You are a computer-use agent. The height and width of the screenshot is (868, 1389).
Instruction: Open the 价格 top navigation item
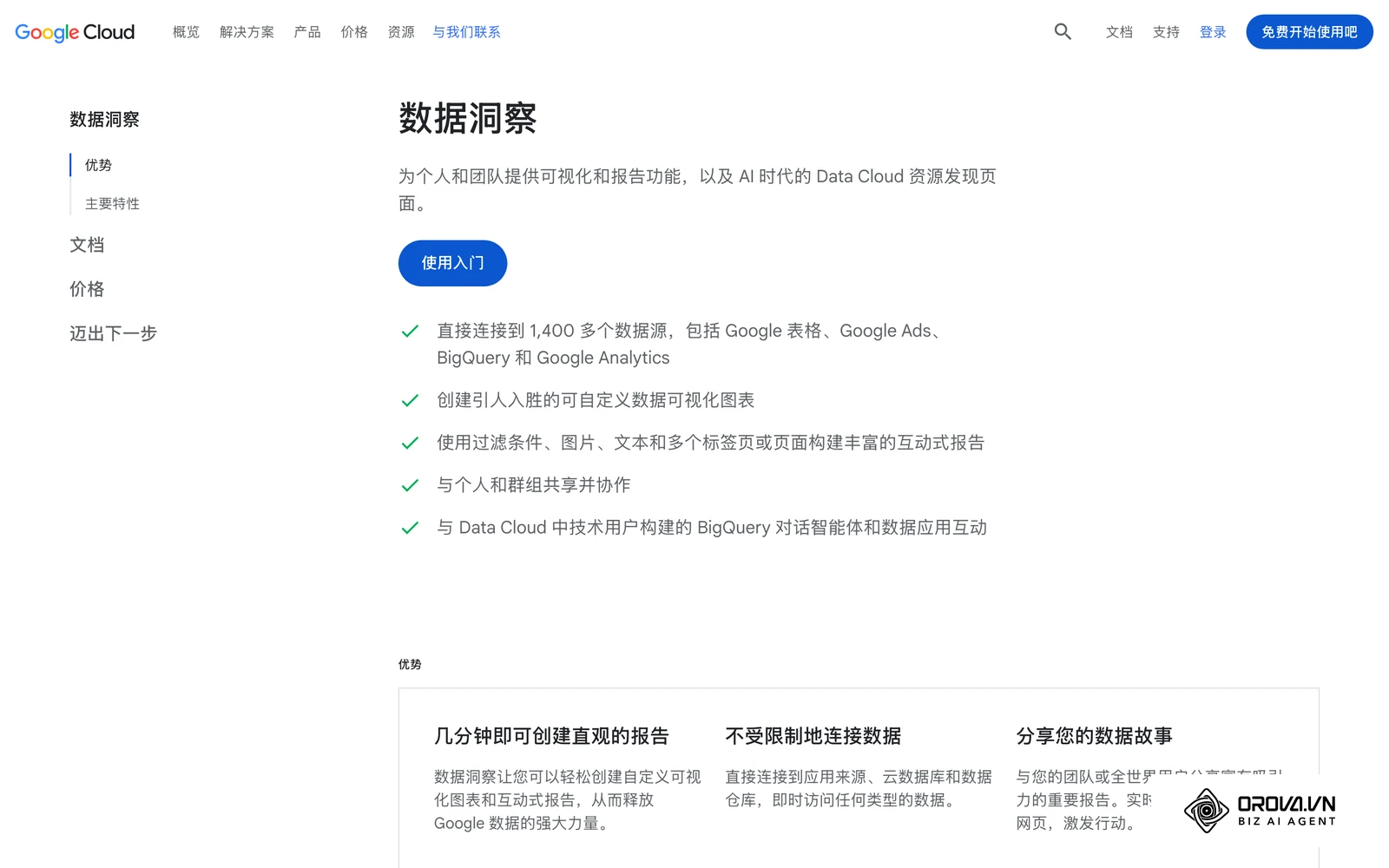[x=354, y=32]
